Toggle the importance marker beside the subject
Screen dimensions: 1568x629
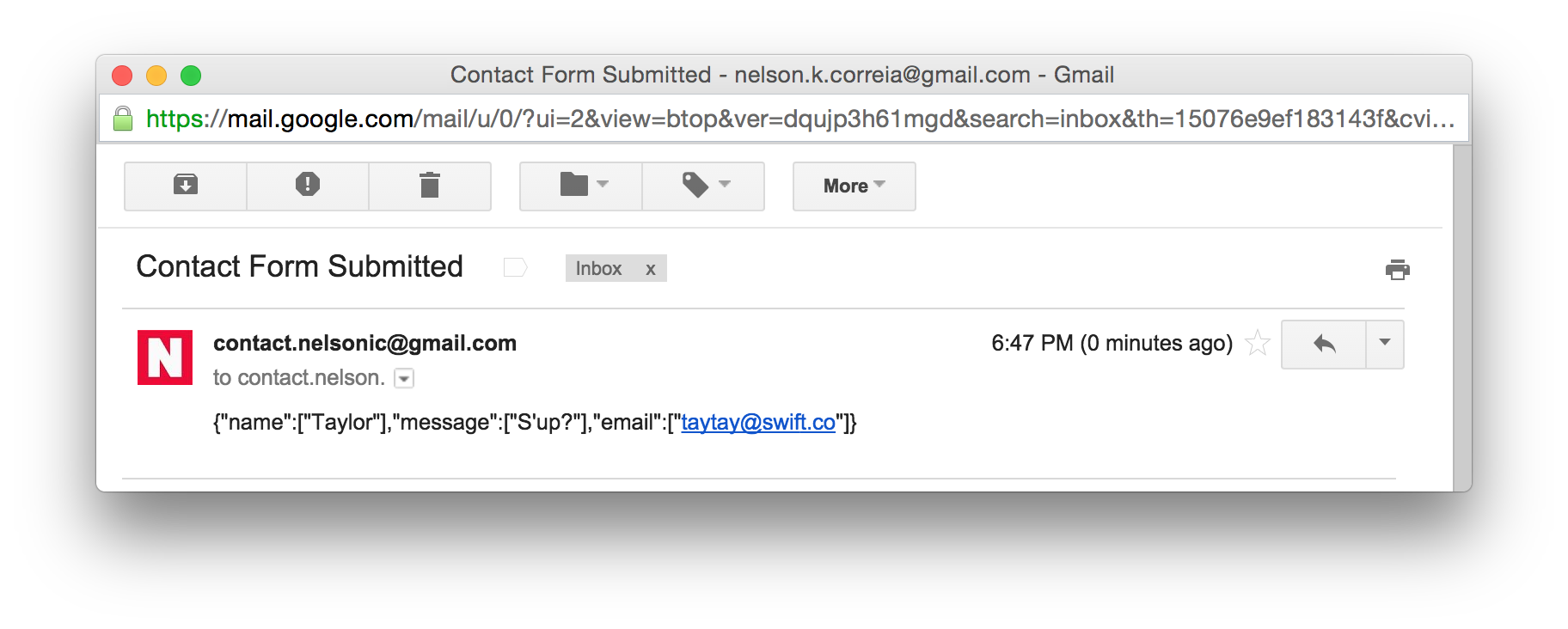tap(515, 268)
